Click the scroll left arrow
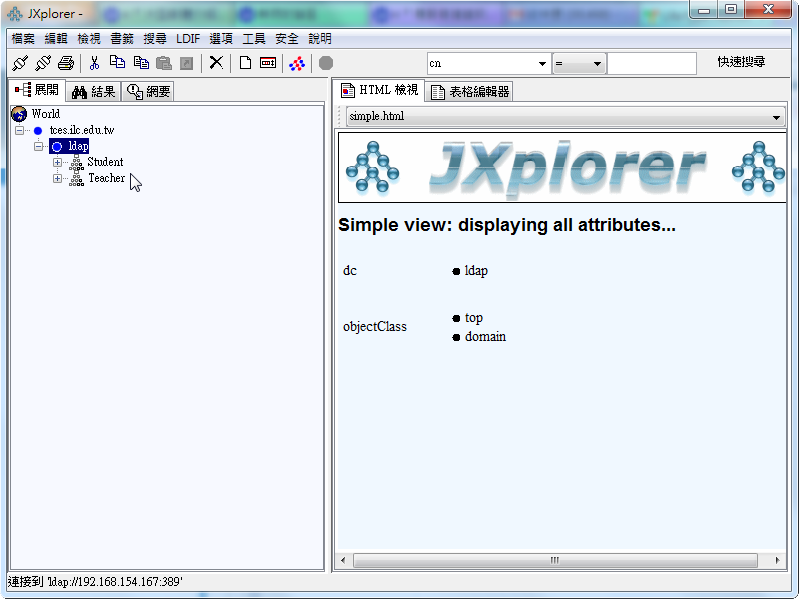Viewport: 799px width, 599px height. pyautogui.click(x=343, y=560)
